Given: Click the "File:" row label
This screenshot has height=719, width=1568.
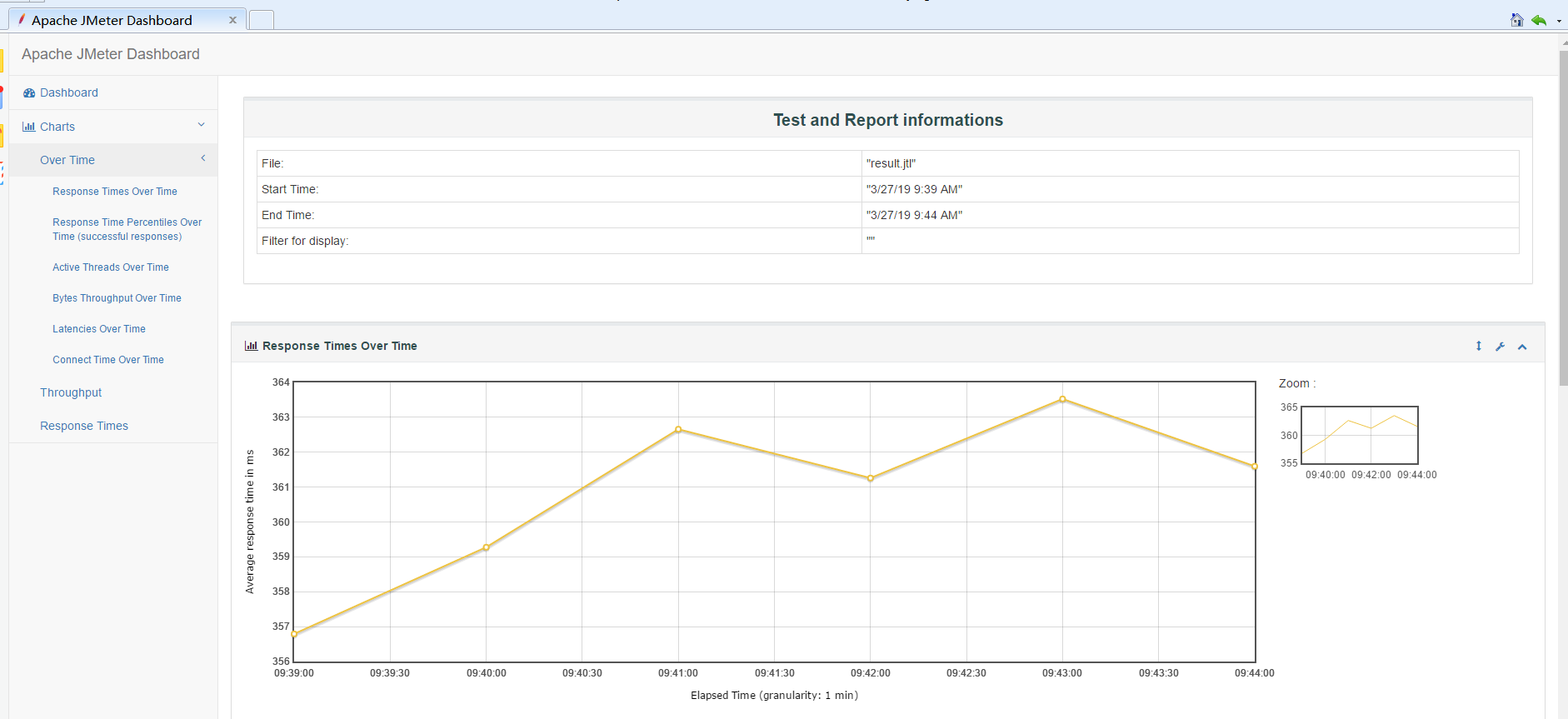Looking at the screenshot, I should coord(272,163).
